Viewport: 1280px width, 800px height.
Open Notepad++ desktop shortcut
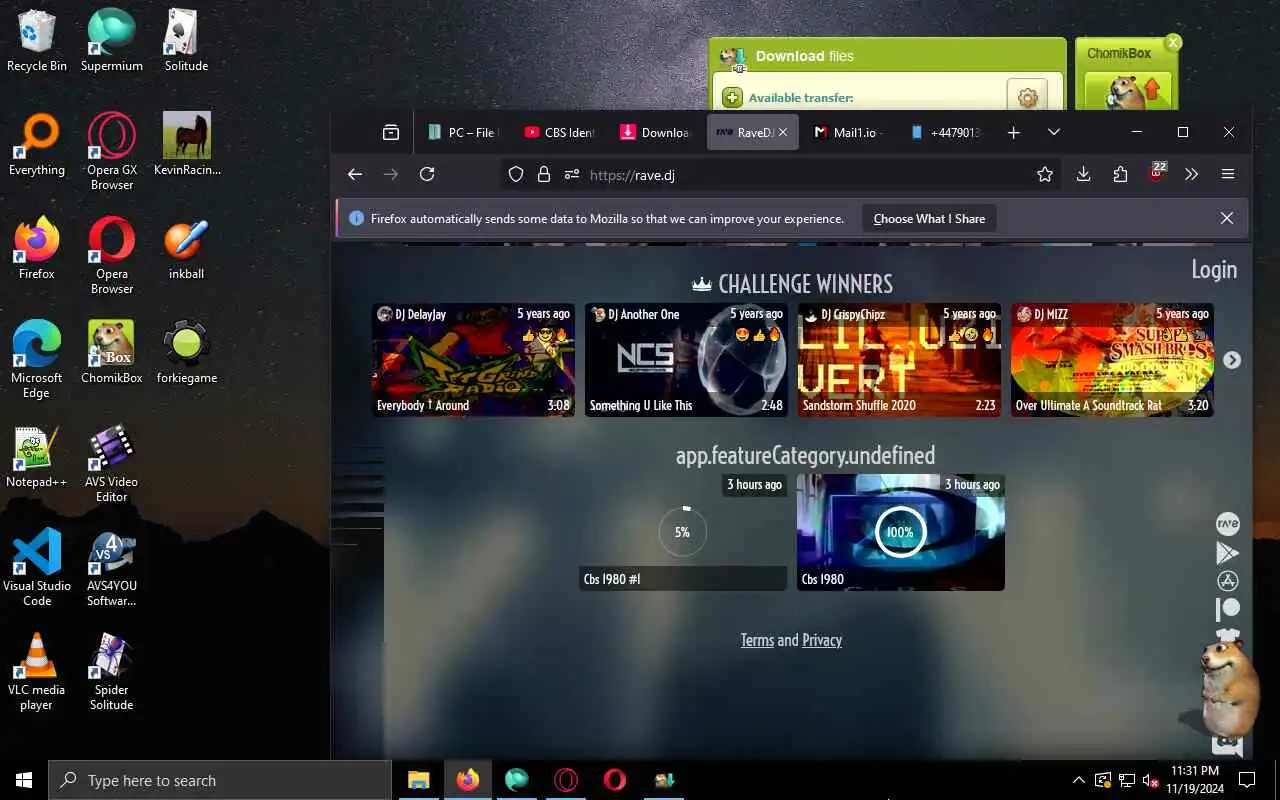[37, 456]
